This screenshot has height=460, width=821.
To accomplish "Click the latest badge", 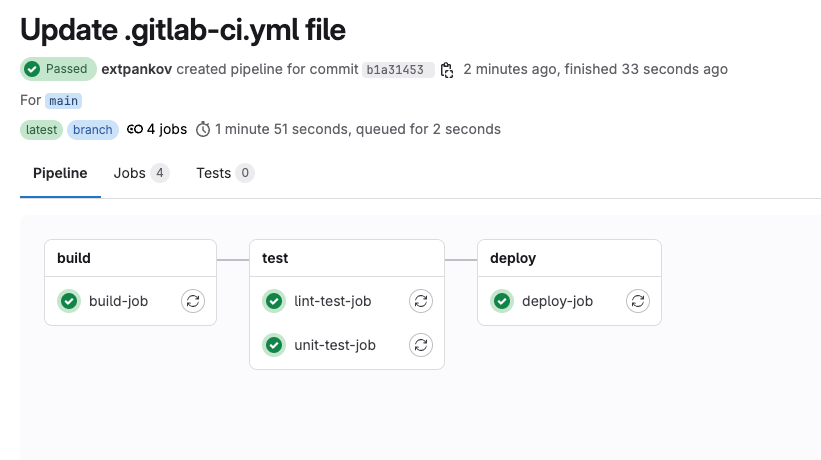I will pyautogui.click(x=41, y=130).
